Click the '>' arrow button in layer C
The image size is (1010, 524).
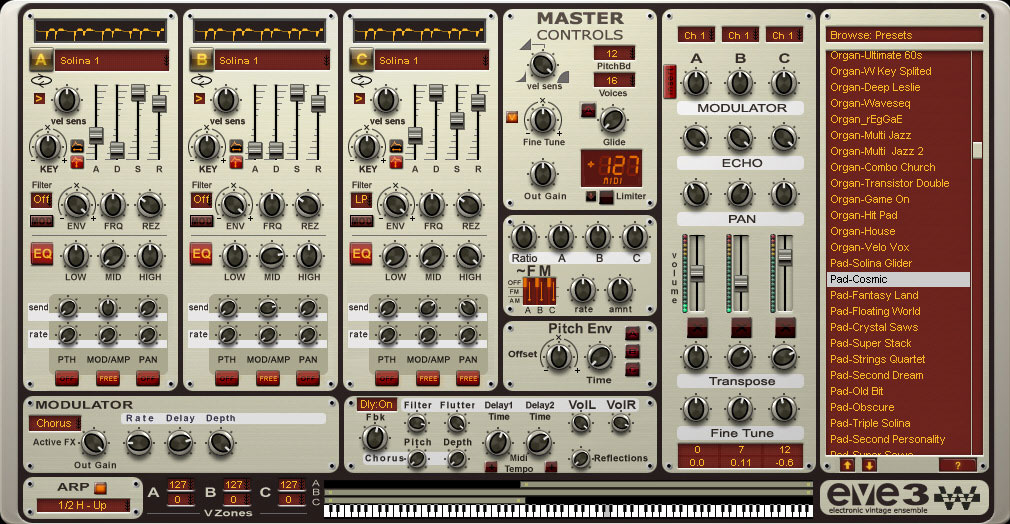(x=359, y=99)
